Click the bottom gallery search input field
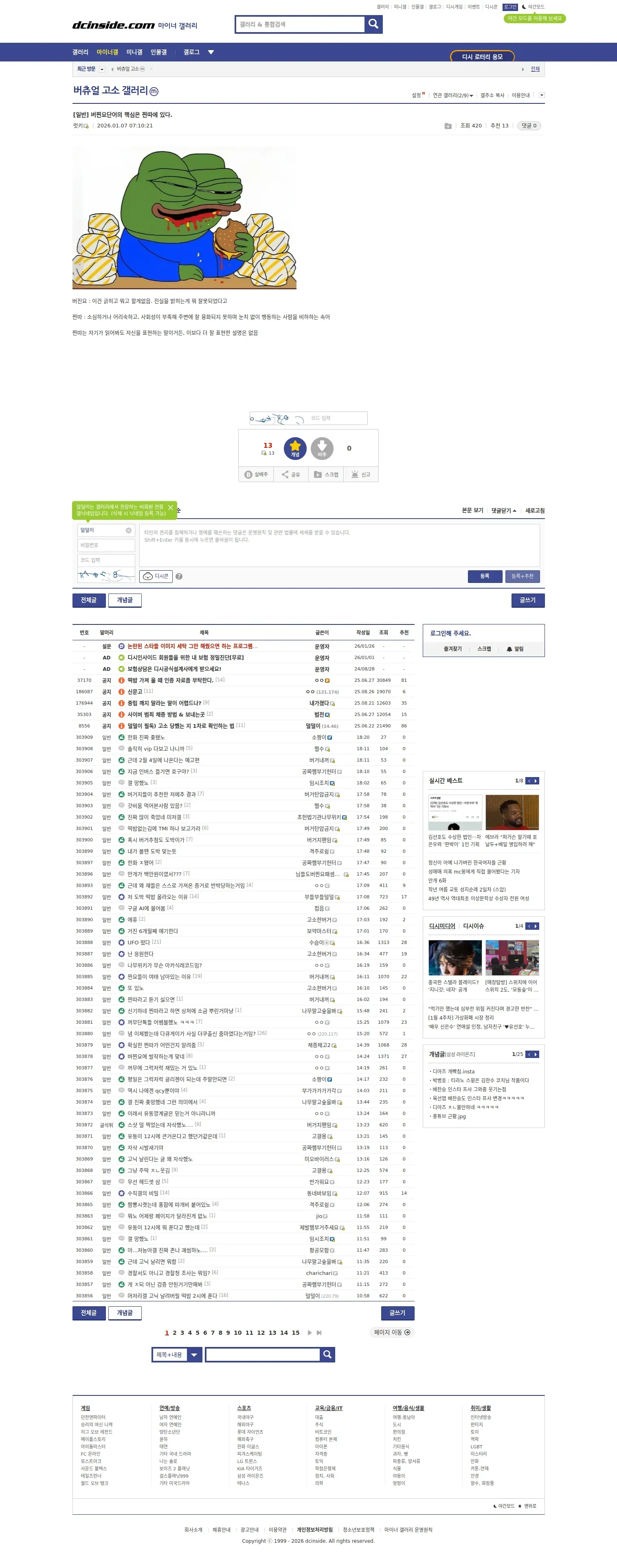The width and height of the screenshot is (617, 1568). [x=263, y=1354]
